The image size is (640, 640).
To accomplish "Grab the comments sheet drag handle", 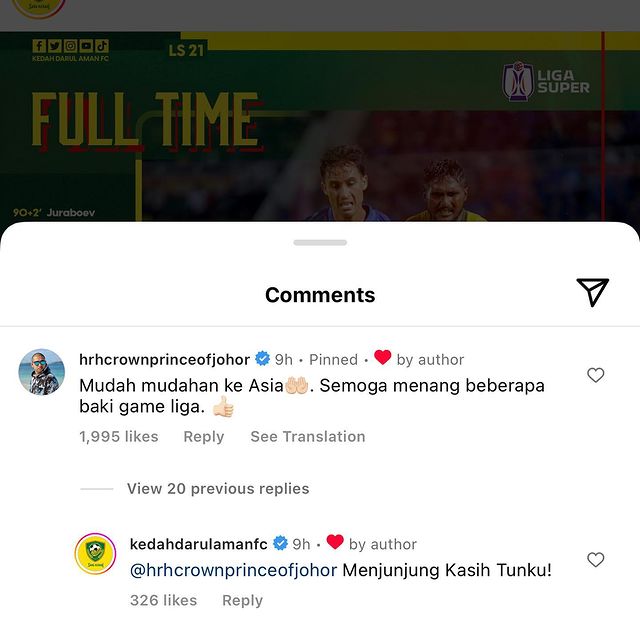I will 320,242.
